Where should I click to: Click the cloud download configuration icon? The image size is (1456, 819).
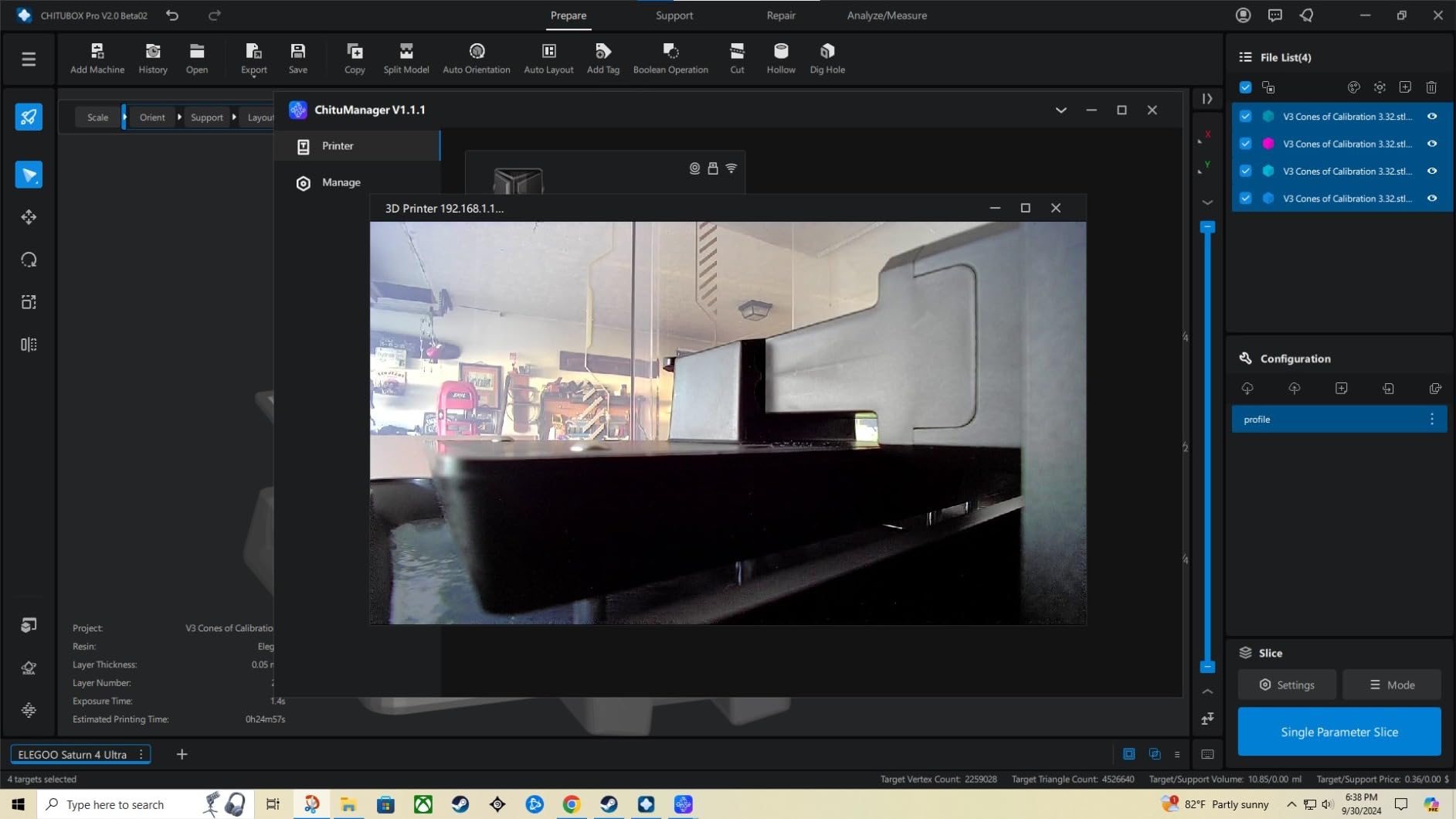pos(1247,389)
